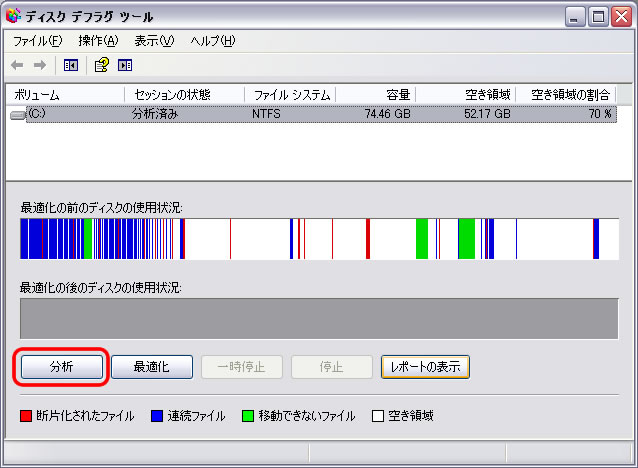
Task: Click the 74.46 GB capacity cell
Action: coord(387,114)
